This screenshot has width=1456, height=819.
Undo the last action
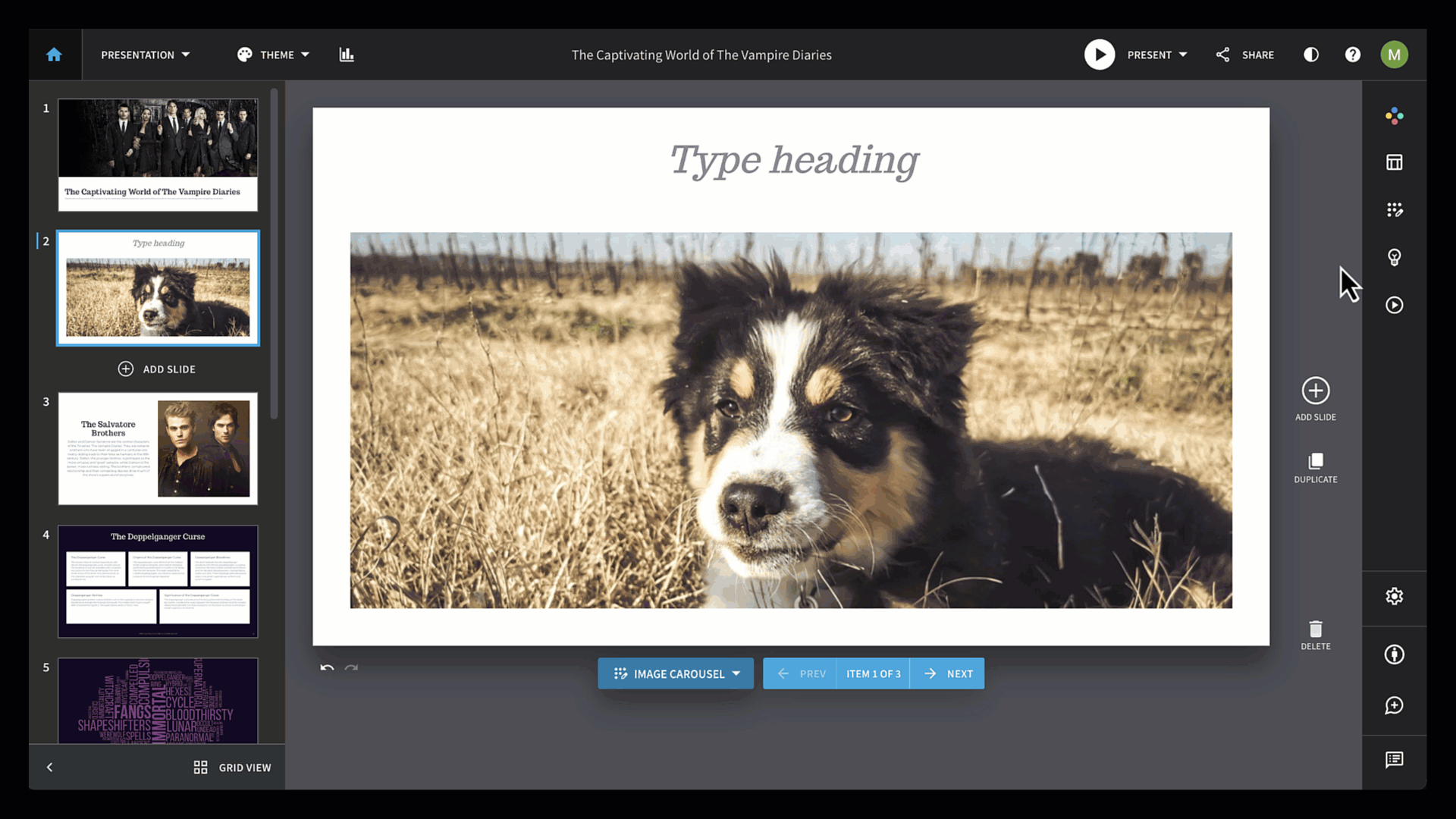click(x=327, y=668)
